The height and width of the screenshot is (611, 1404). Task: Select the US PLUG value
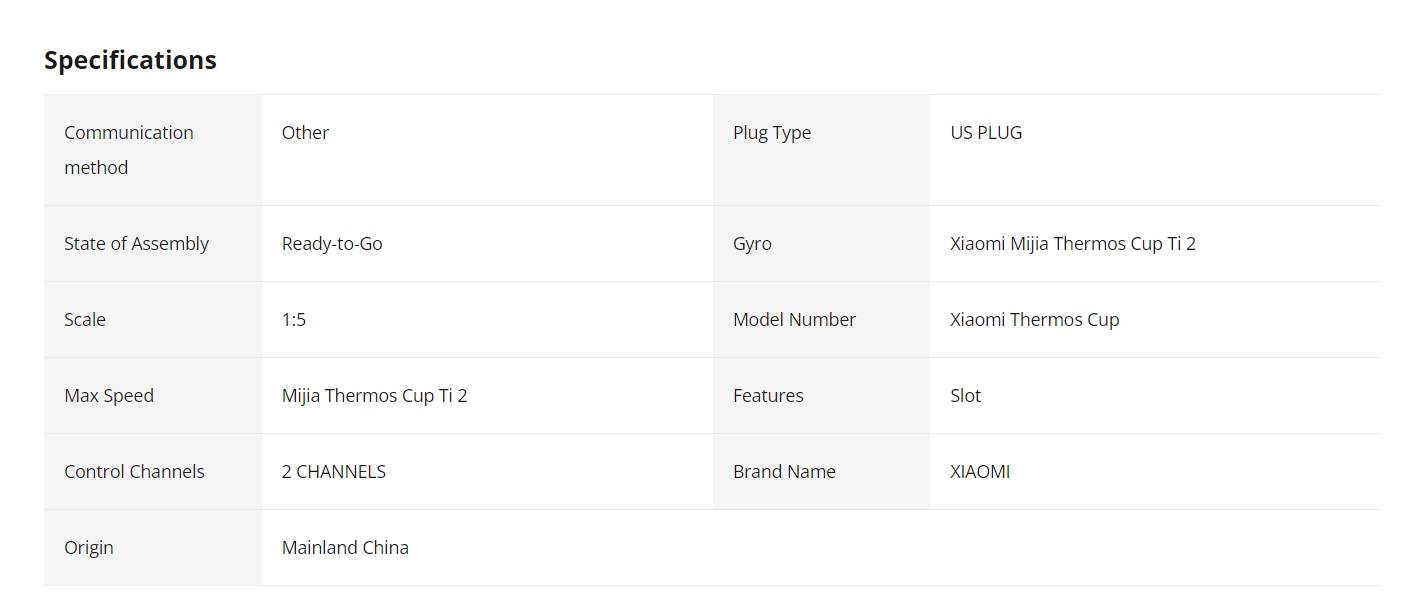tap(986, 133)
